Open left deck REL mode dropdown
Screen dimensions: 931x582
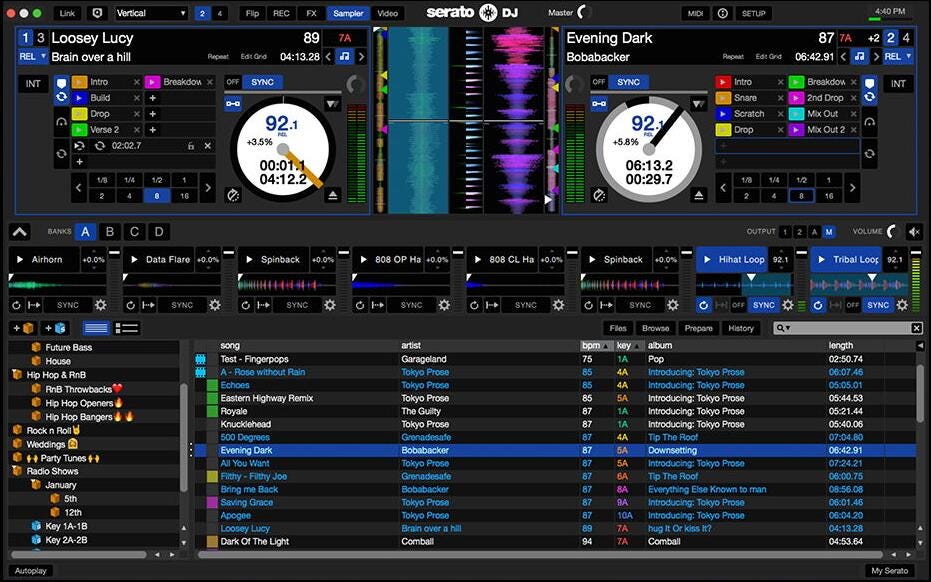pos(33,56)
